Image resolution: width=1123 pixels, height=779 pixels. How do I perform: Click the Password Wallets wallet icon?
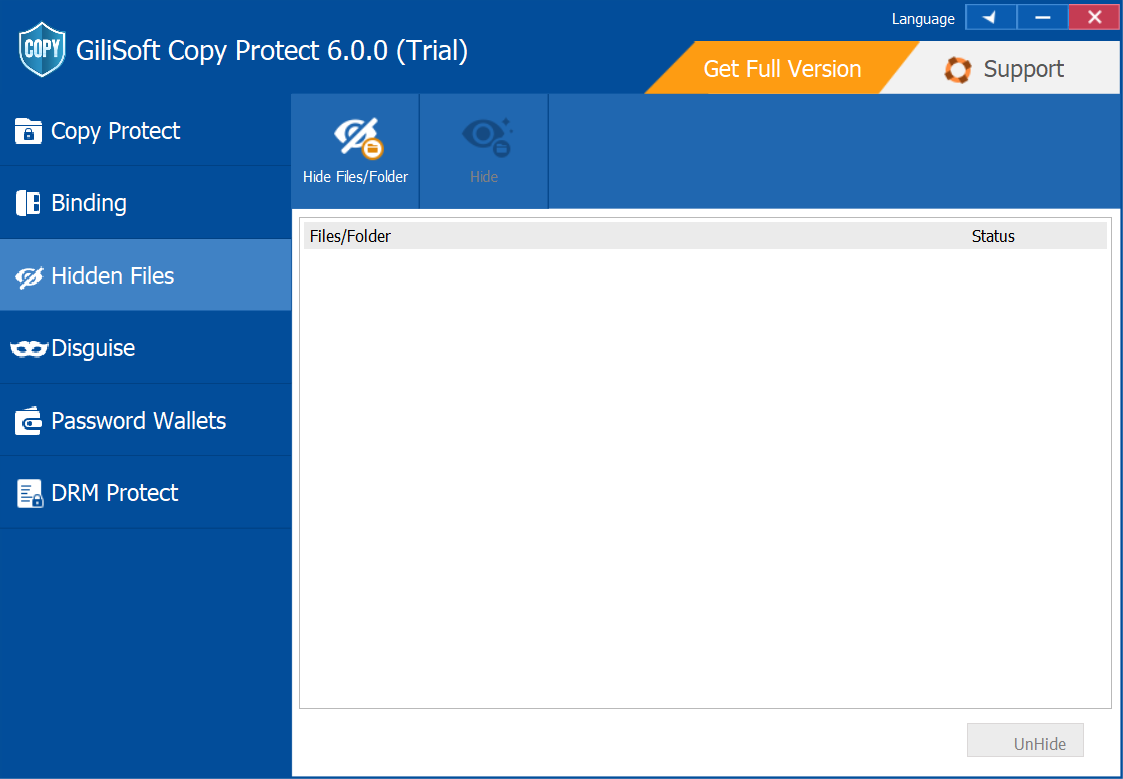coord(28,421)
